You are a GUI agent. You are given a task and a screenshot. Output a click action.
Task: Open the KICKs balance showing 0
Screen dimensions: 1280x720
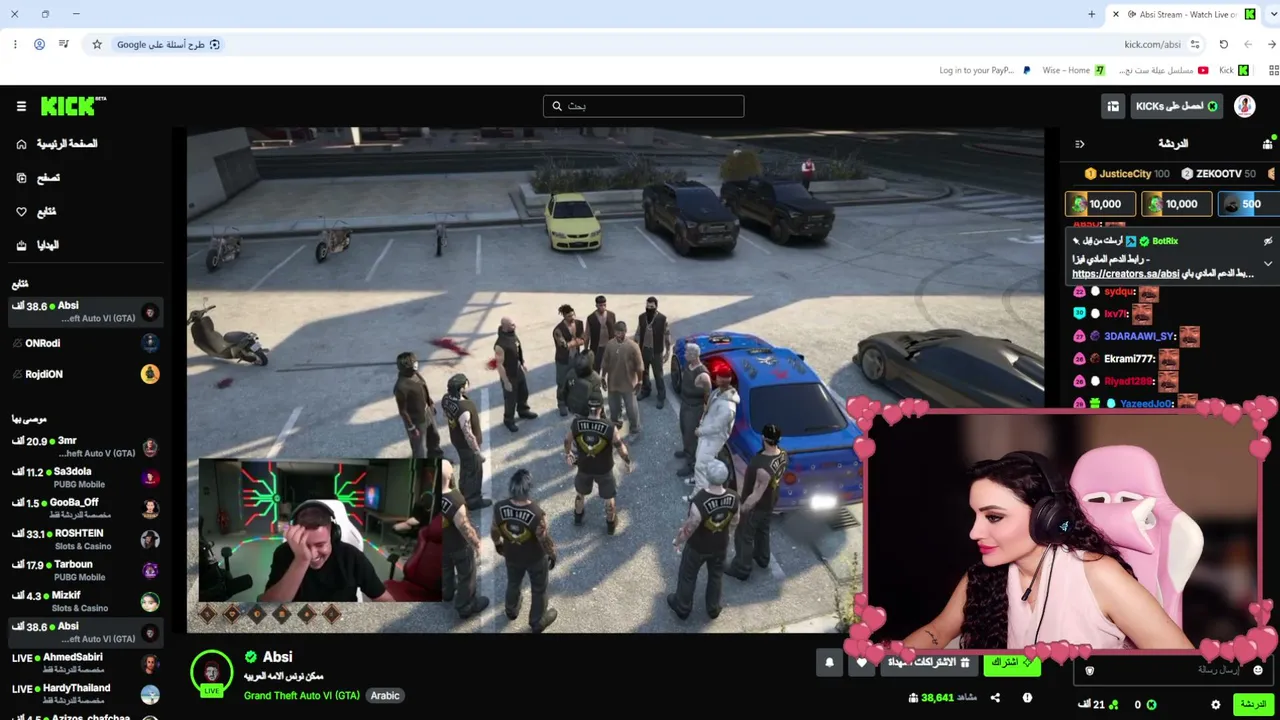[1145, 705]
